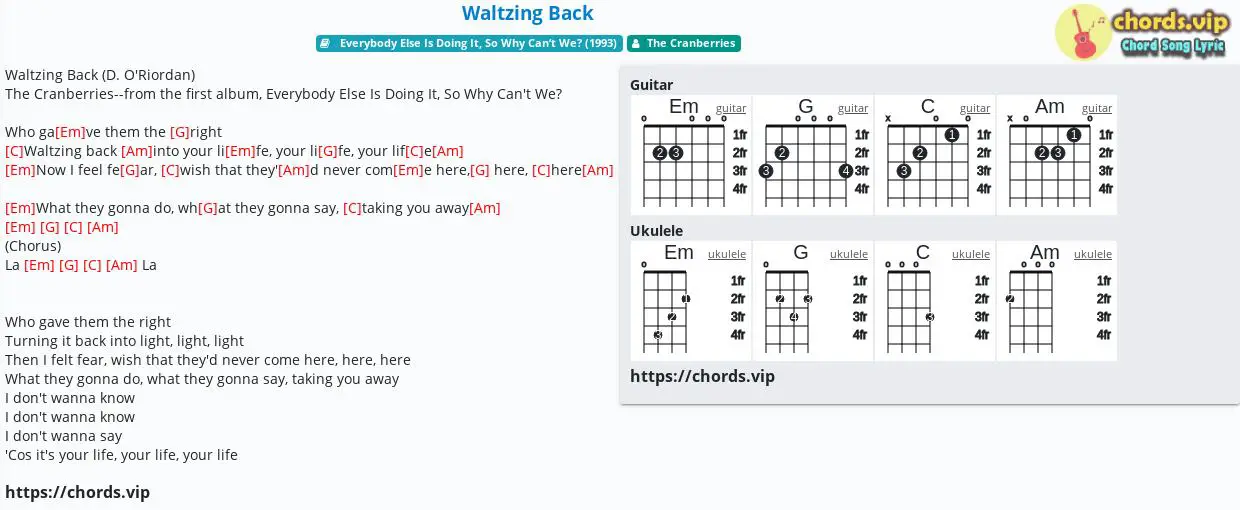
Task: Open the Am guitar chord diagram
Action: (x=1057, y=155)
